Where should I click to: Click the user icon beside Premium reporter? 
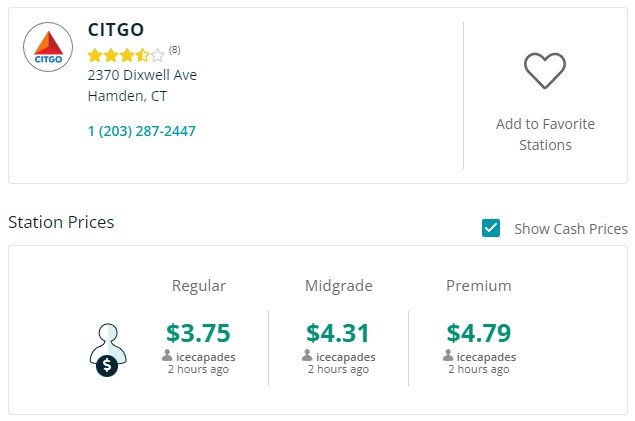[x=448, y=355]
